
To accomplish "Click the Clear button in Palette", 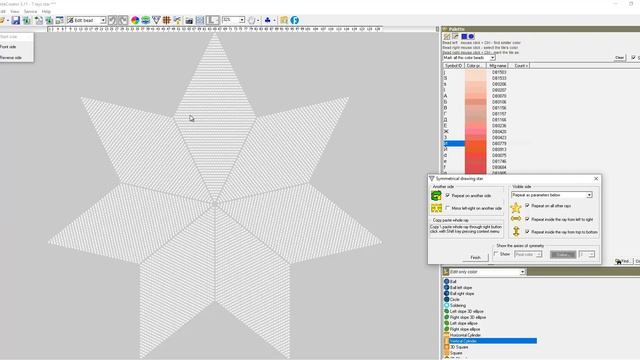I will (619, 58).
